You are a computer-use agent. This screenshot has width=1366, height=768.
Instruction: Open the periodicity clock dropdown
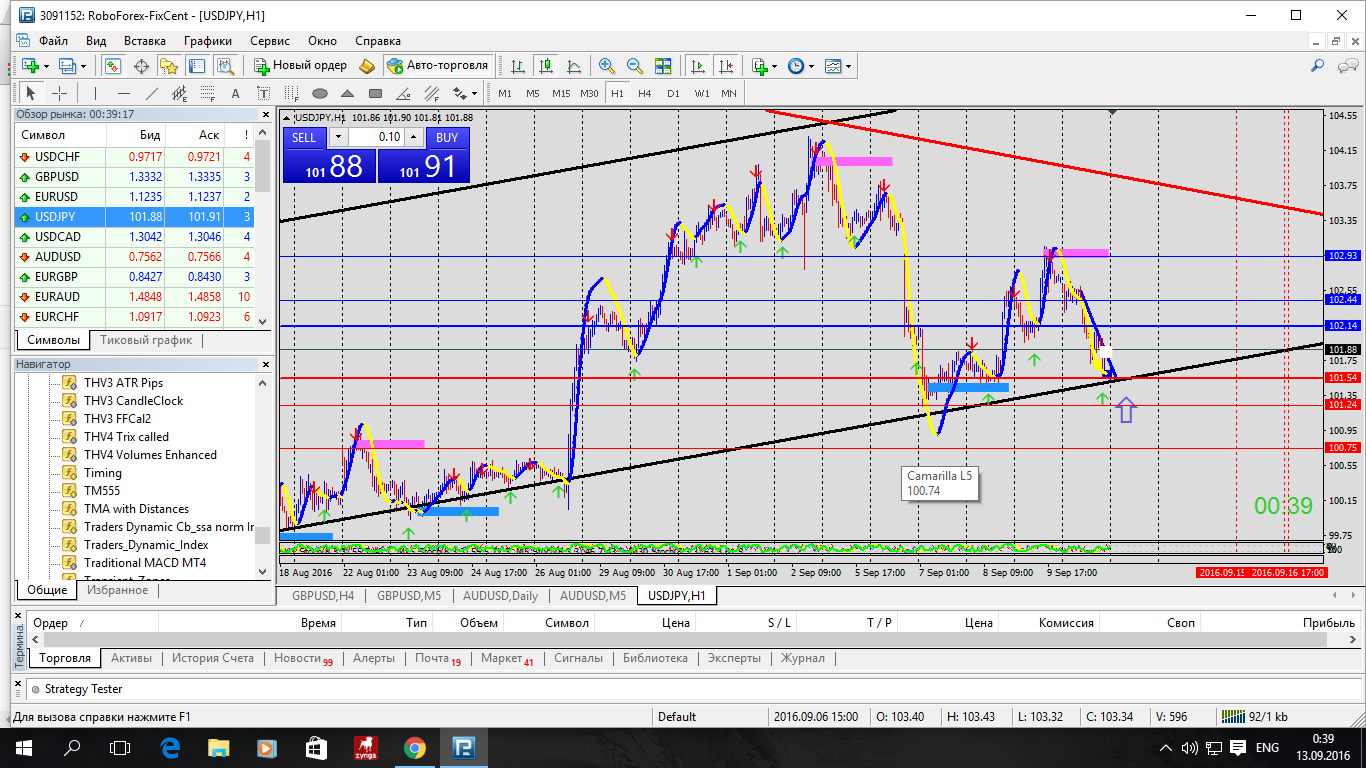[x=801, y=66]
